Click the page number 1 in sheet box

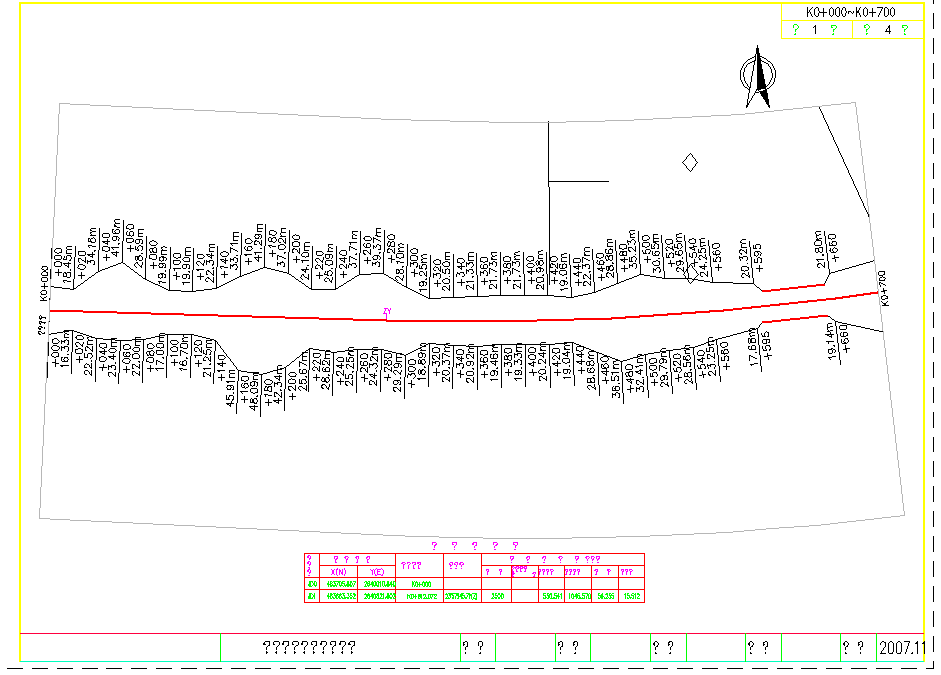(x=815, y=30)
